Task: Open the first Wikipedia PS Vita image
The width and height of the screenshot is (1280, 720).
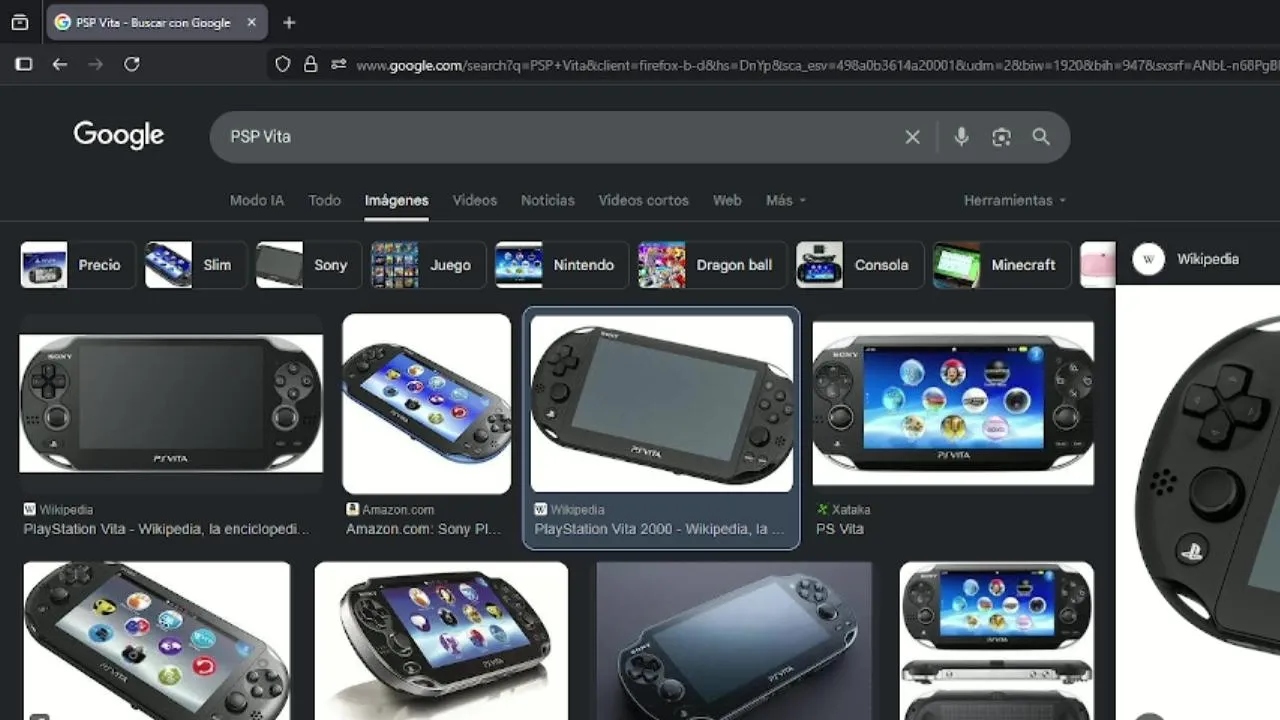Action: click(171, 403)
